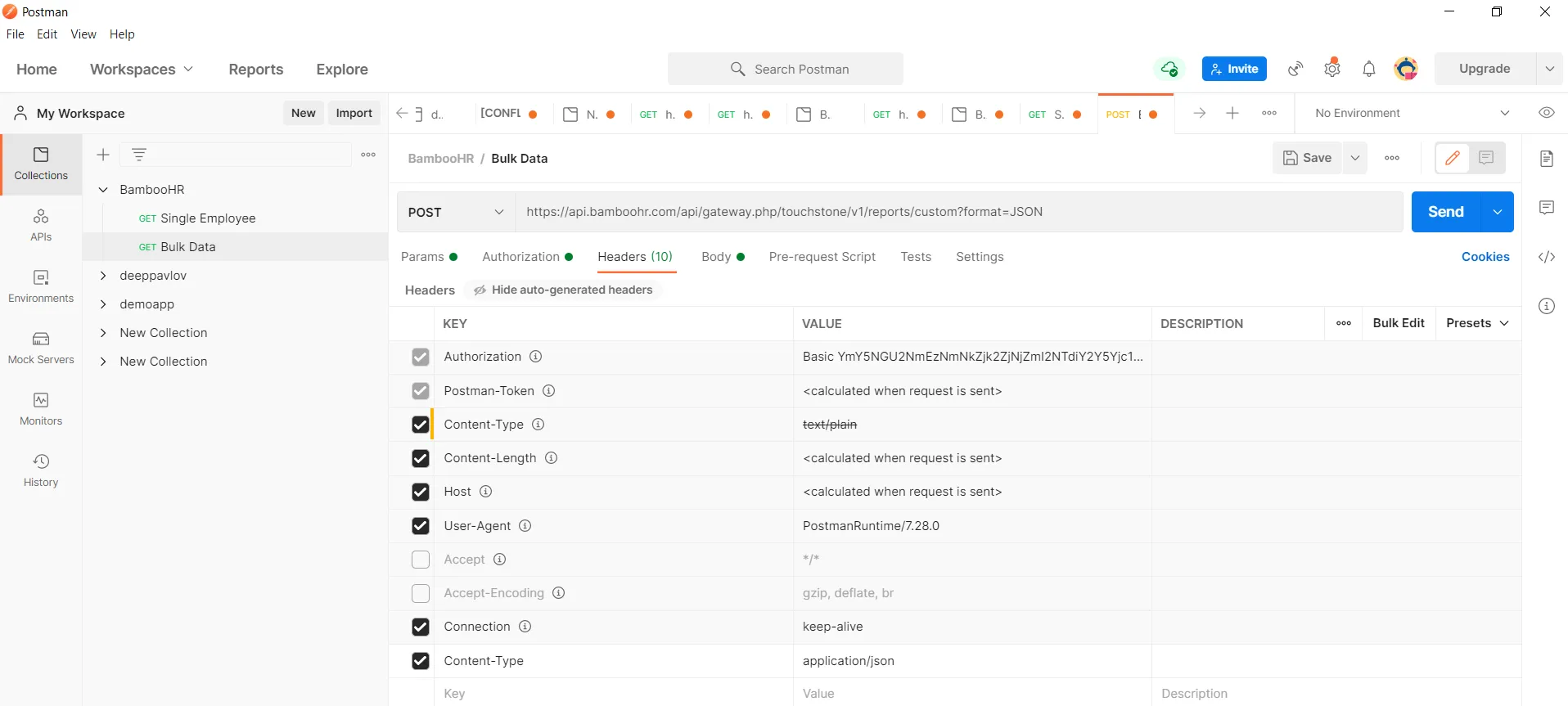Click the Send button
The image size is (1568, 706).
click(x=1446, y=212)
